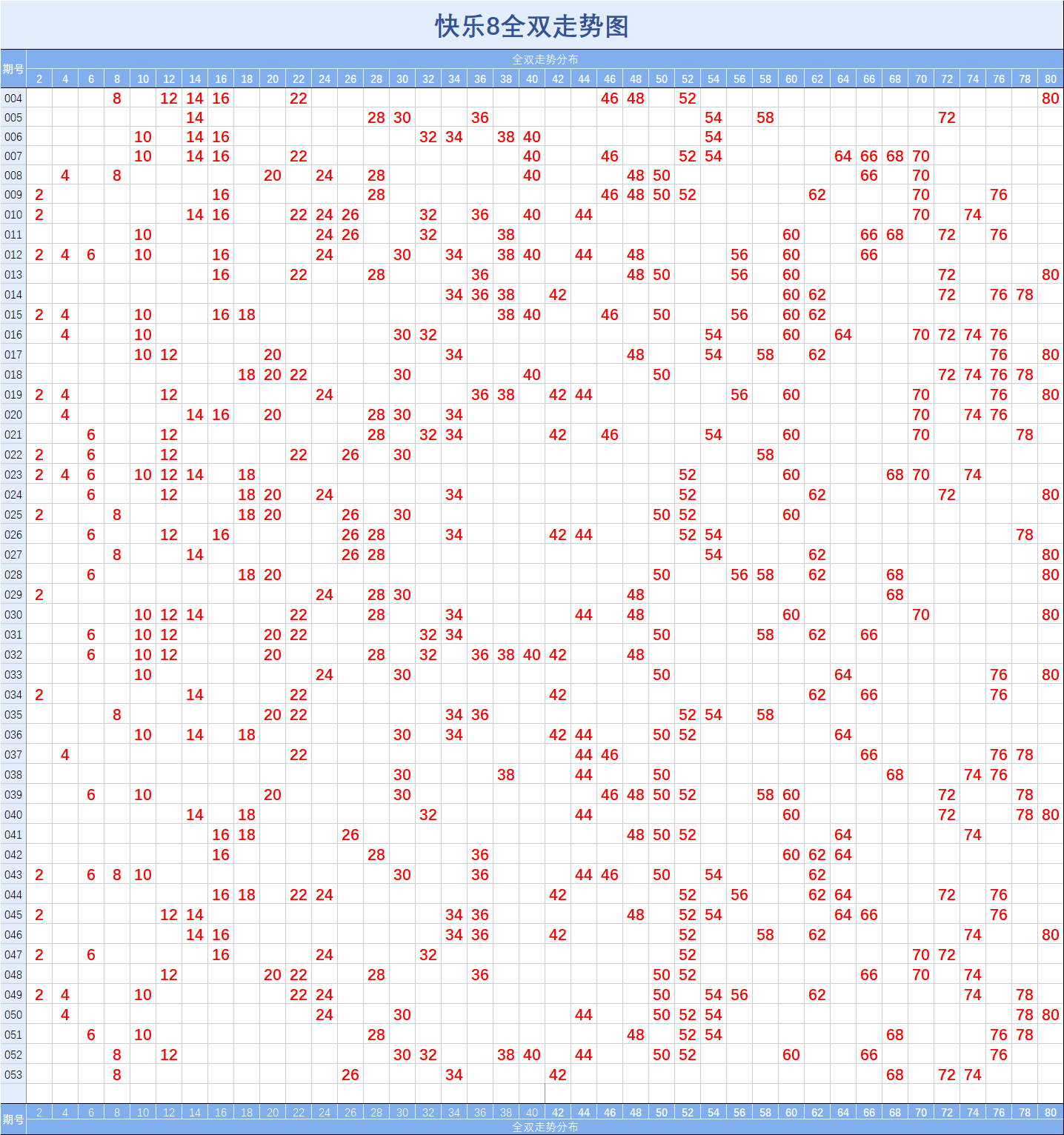Click number 6 in issue 012 row
Viewport: 1064px width, 1135px height.
coord(91,254)
